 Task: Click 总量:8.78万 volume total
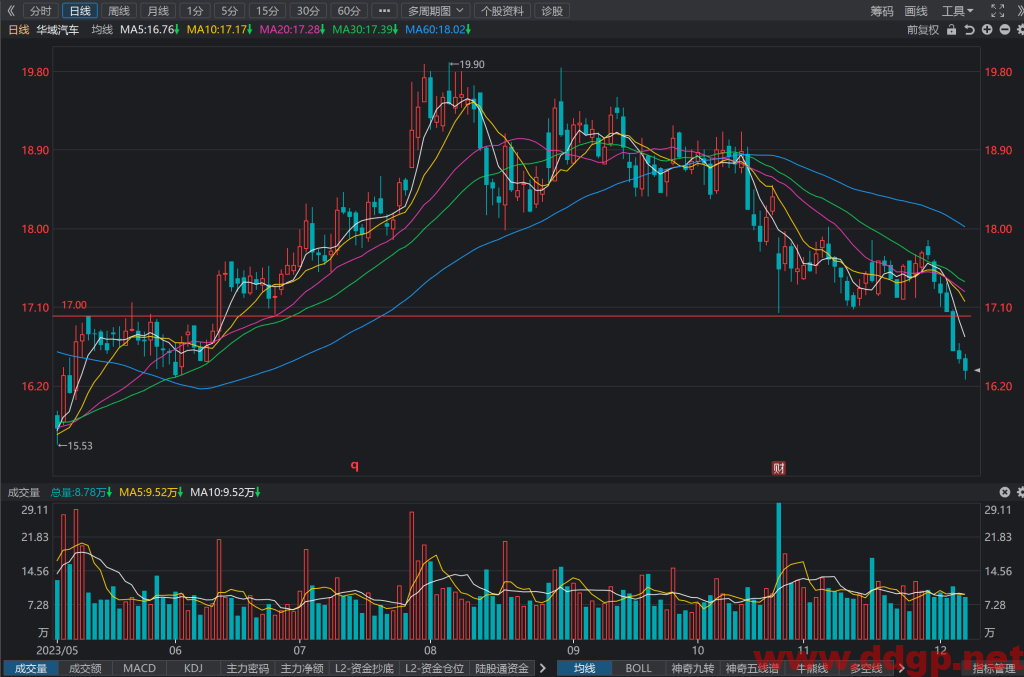[x=81, y=492]
